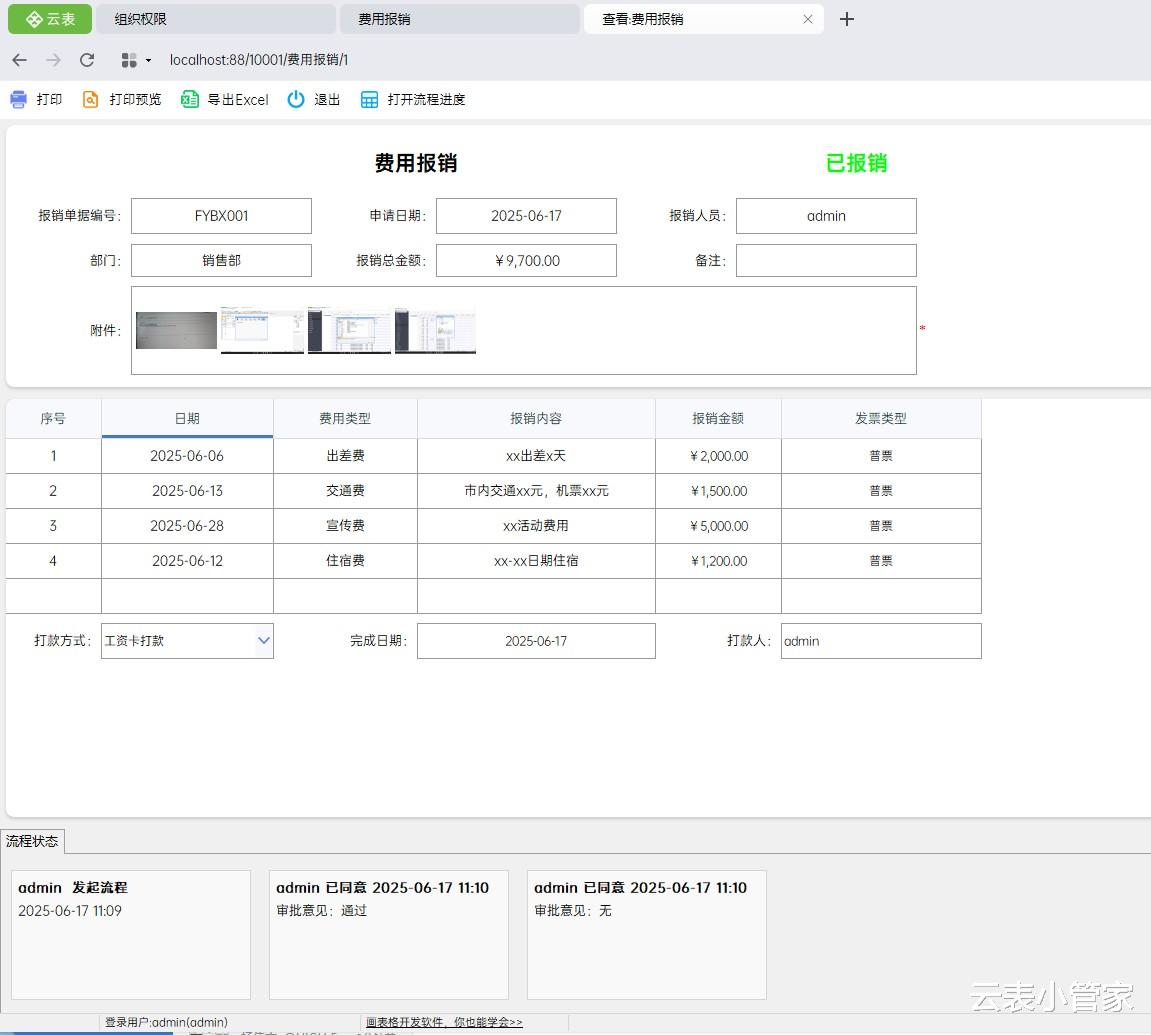Go back with the browser back arrow
1151x1035 pixels.
pos(20,60)
